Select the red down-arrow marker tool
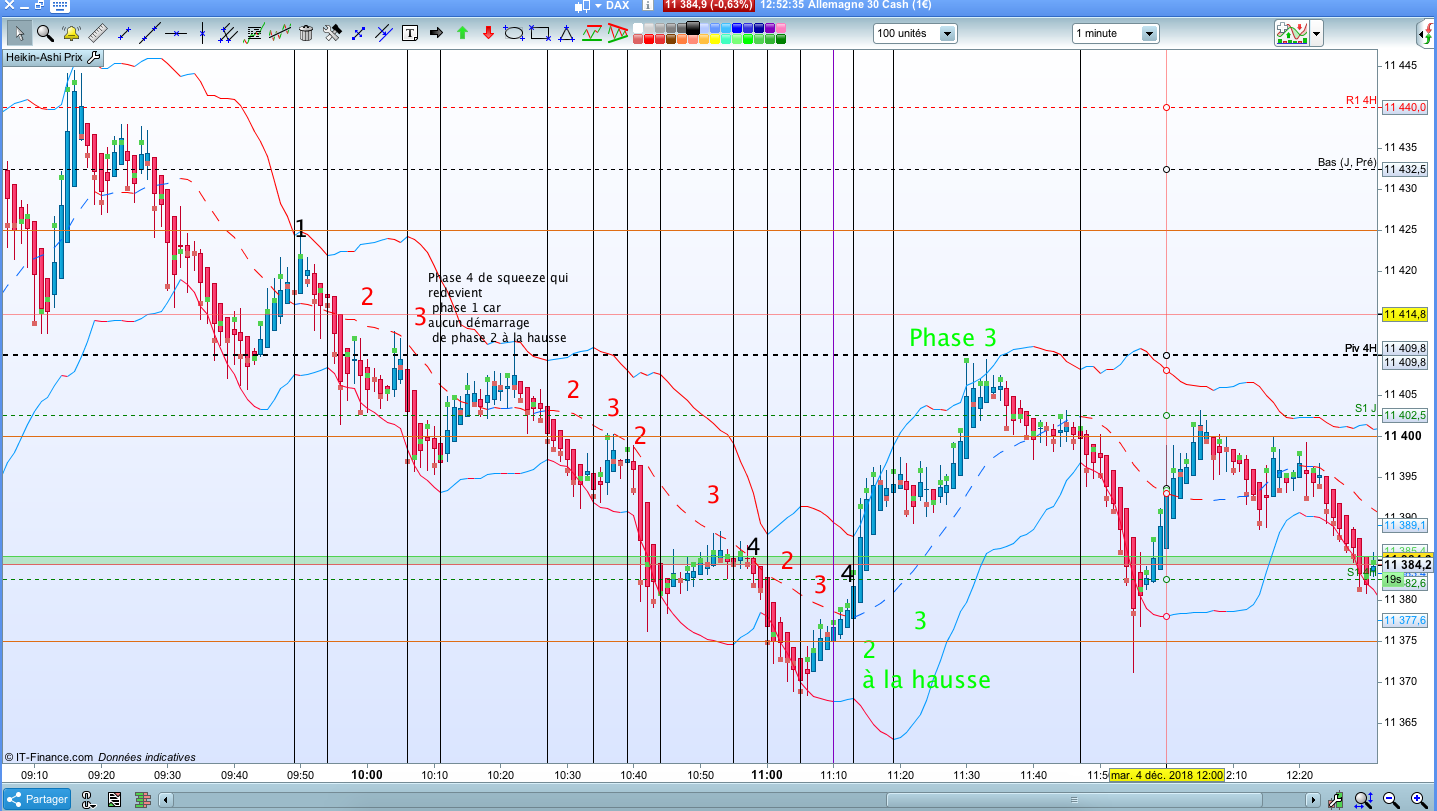 tap(488, 33)
